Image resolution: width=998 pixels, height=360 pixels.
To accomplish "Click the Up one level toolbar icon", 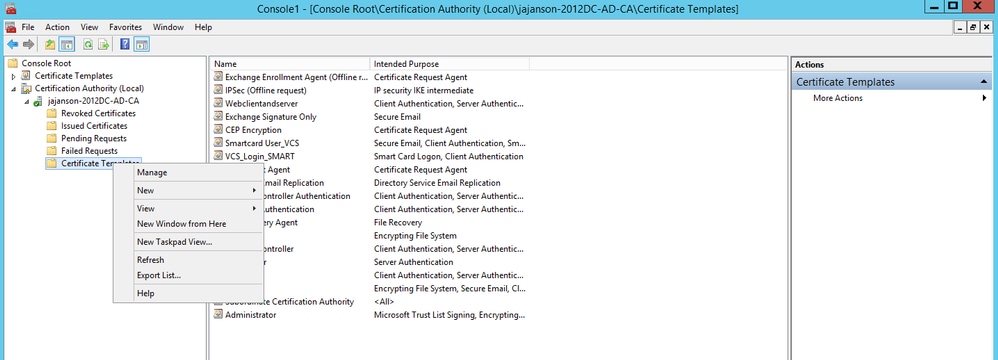I will [x=50, y=45].
